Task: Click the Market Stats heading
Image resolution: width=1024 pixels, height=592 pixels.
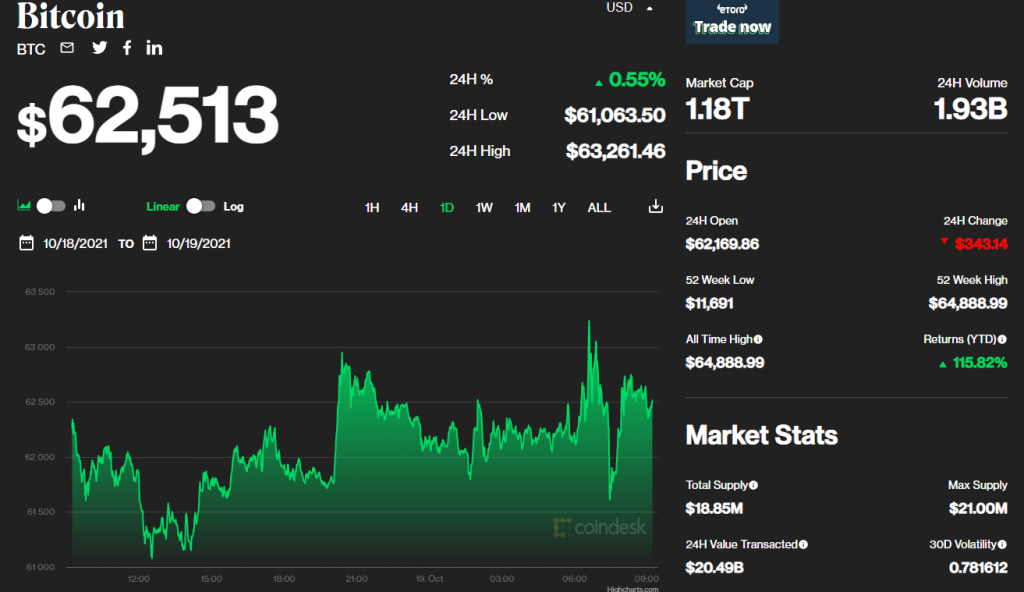Action: click(x=761, y=435)
